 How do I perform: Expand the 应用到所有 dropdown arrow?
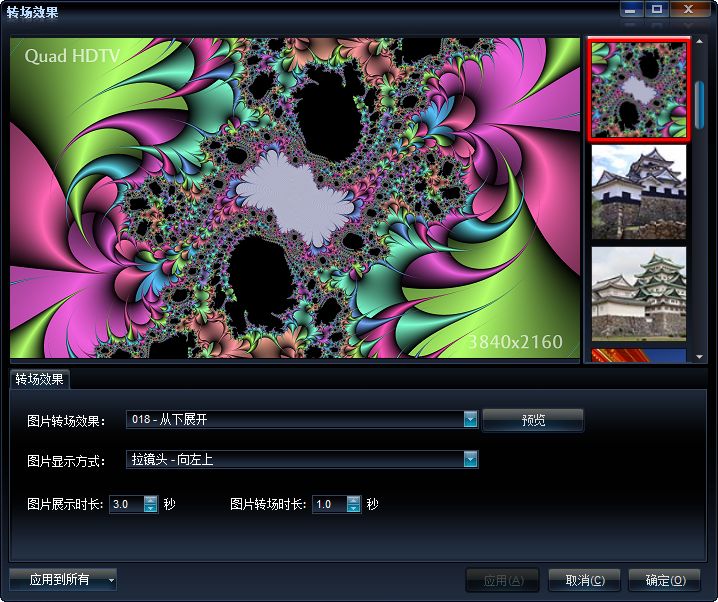[111, 580]
